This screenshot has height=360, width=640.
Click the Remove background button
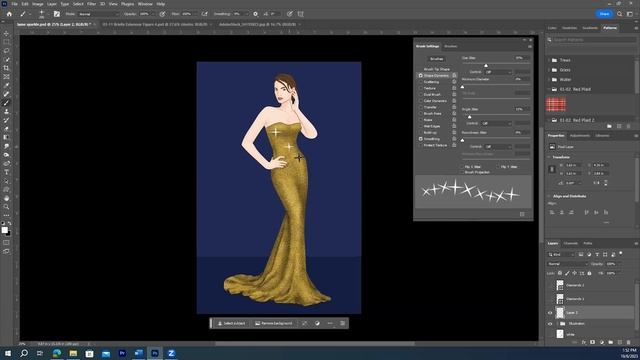point(274,323)
